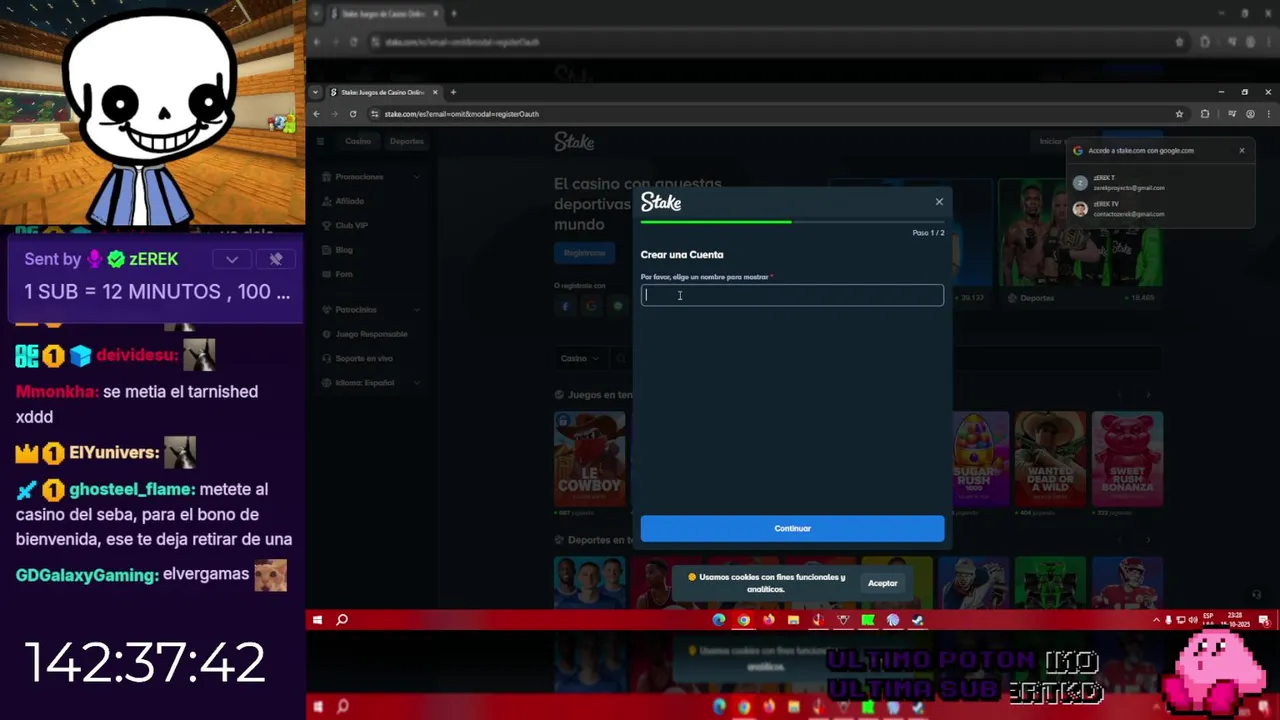Click ghosteel_flame's username in chat
Image resolution: width=1280 pixels, height=720 pixels.
tap(132, 489)
